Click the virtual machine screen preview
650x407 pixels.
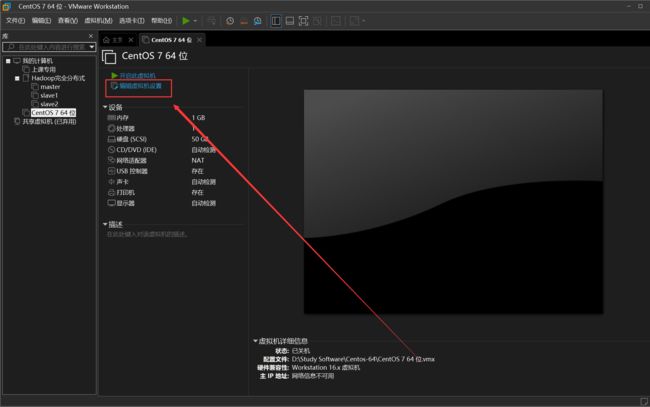[x=453, y=202]
